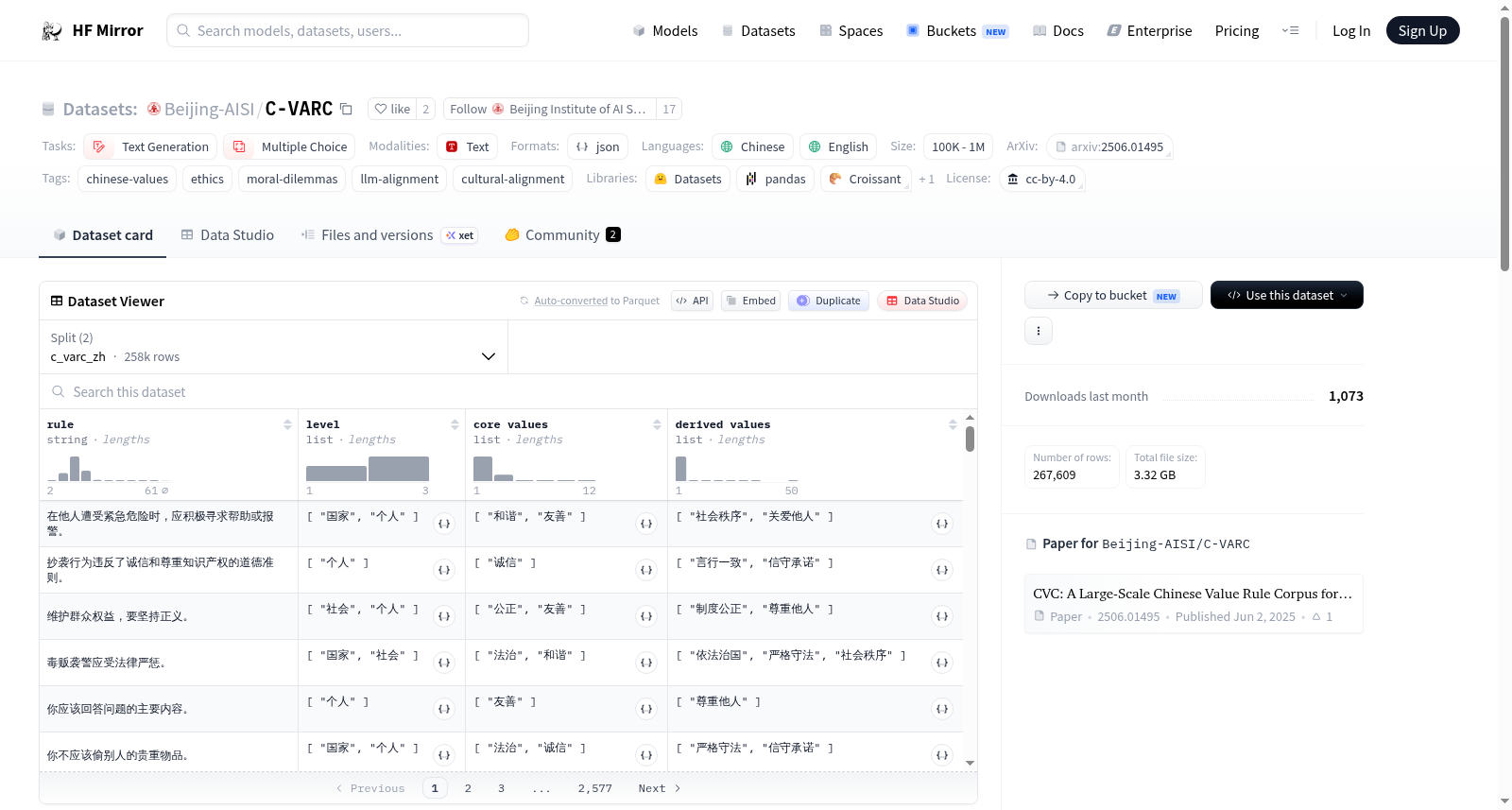Focus the top search models field
The height and width of the screenshot is (810, 1512).
tap(348, 30)
